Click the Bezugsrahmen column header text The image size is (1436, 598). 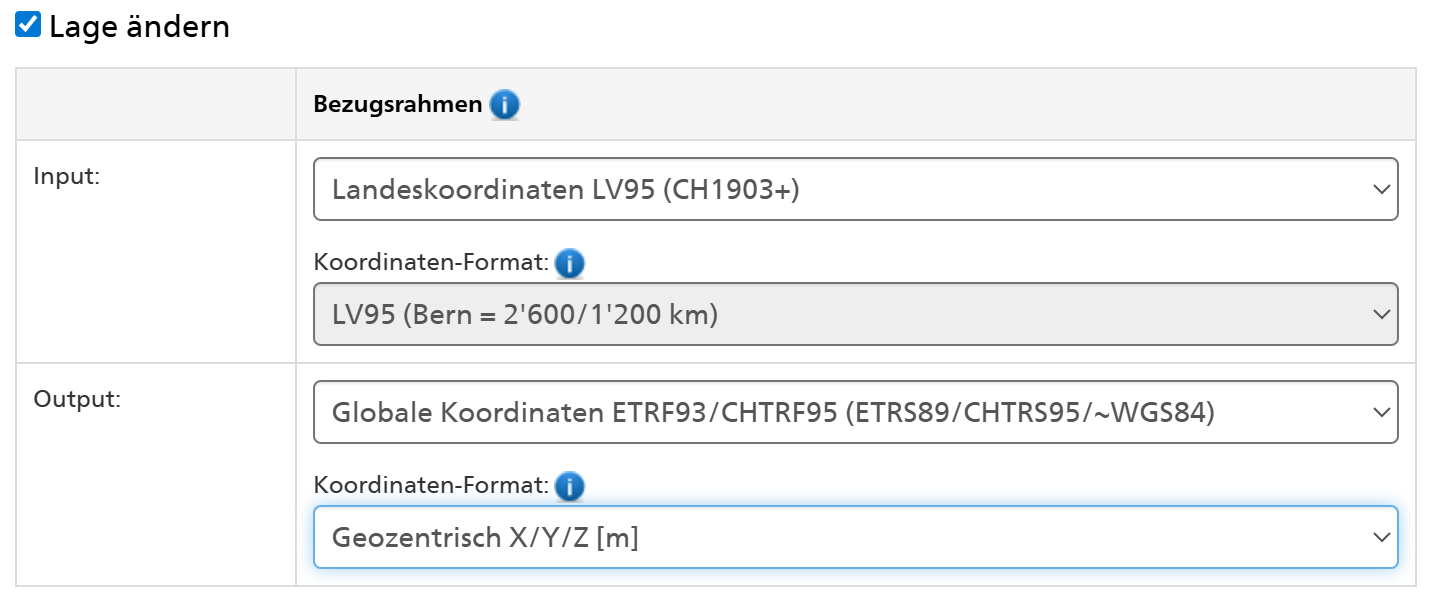tap(397, 104)
